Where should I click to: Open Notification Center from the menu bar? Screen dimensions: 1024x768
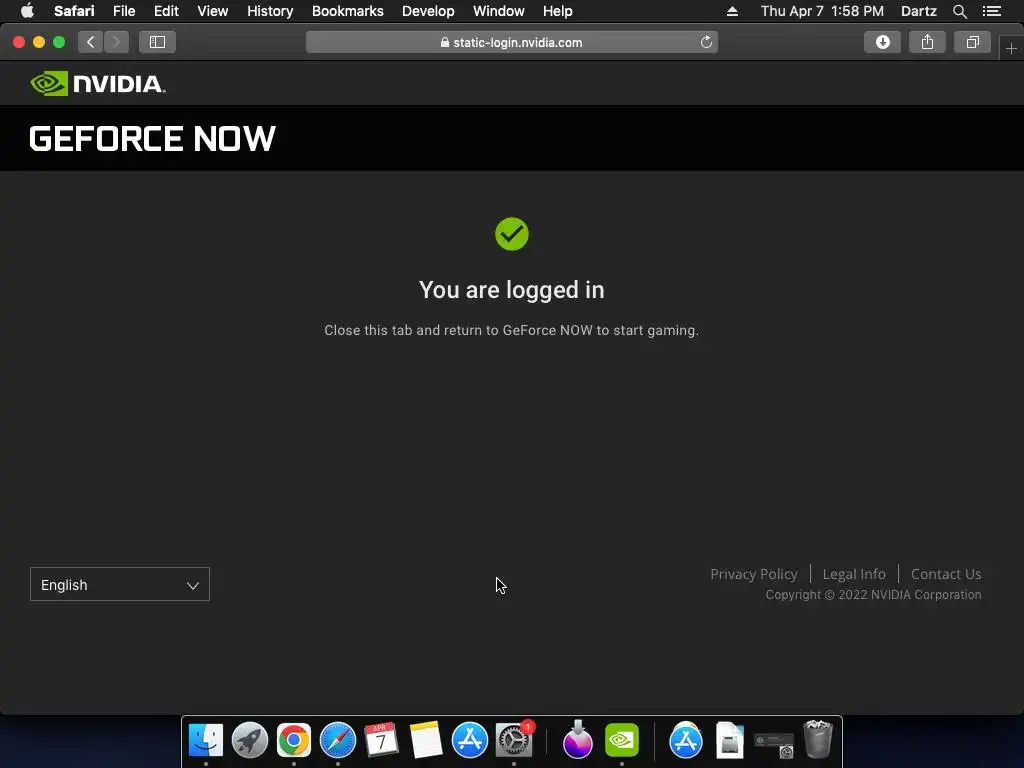992,11
